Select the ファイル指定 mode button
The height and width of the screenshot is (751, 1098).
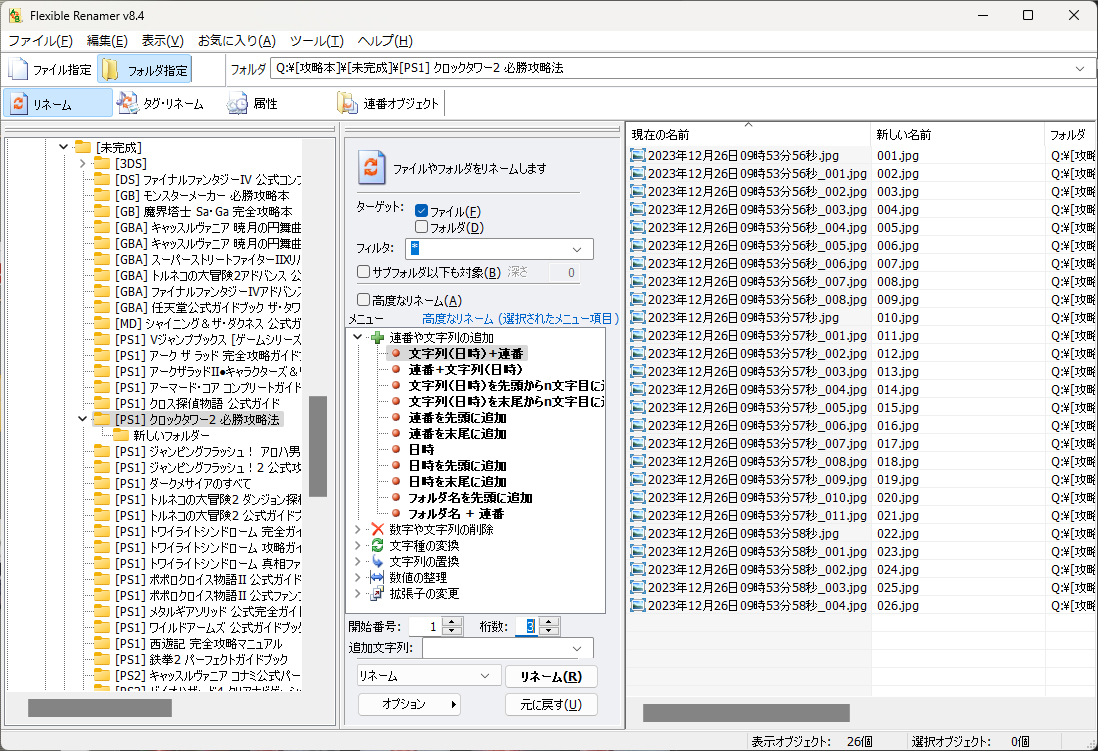click(x=50, y=70)
